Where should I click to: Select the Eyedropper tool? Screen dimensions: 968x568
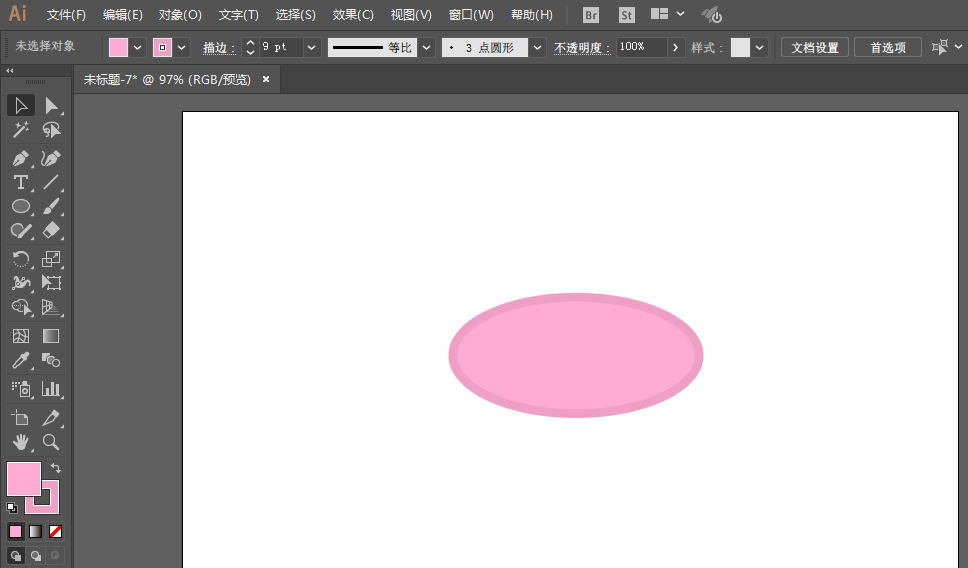tap(20, 360)
